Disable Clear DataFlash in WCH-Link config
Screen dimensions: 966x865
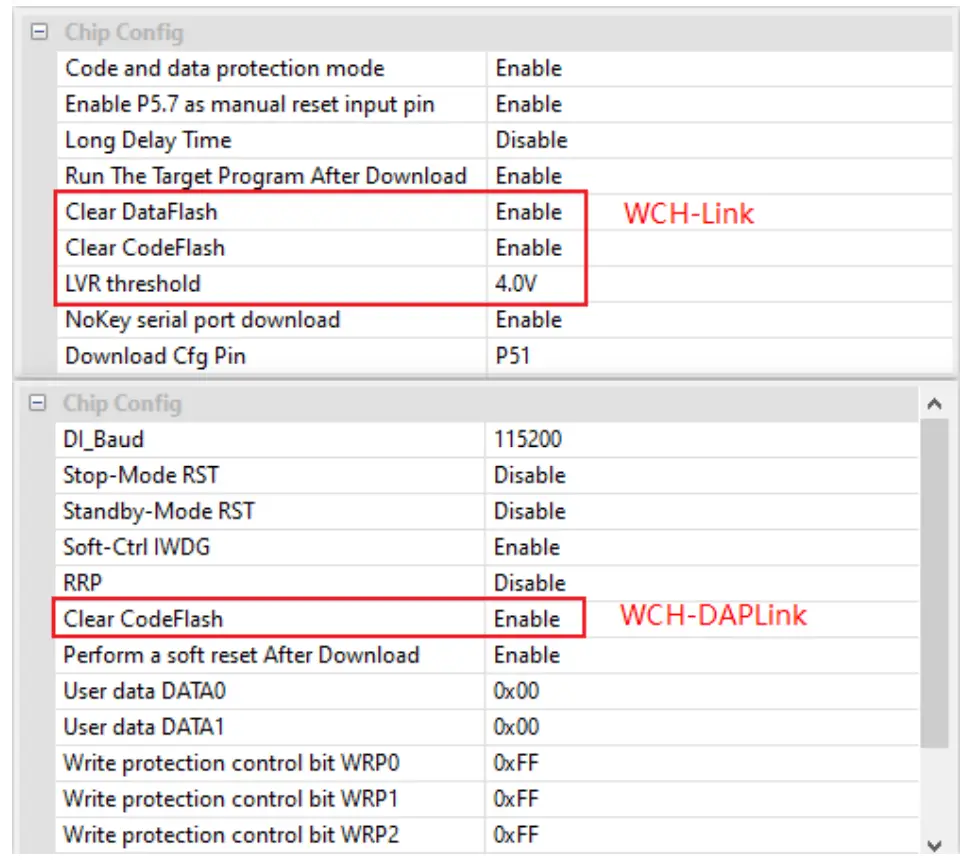(x=540, y=212)
